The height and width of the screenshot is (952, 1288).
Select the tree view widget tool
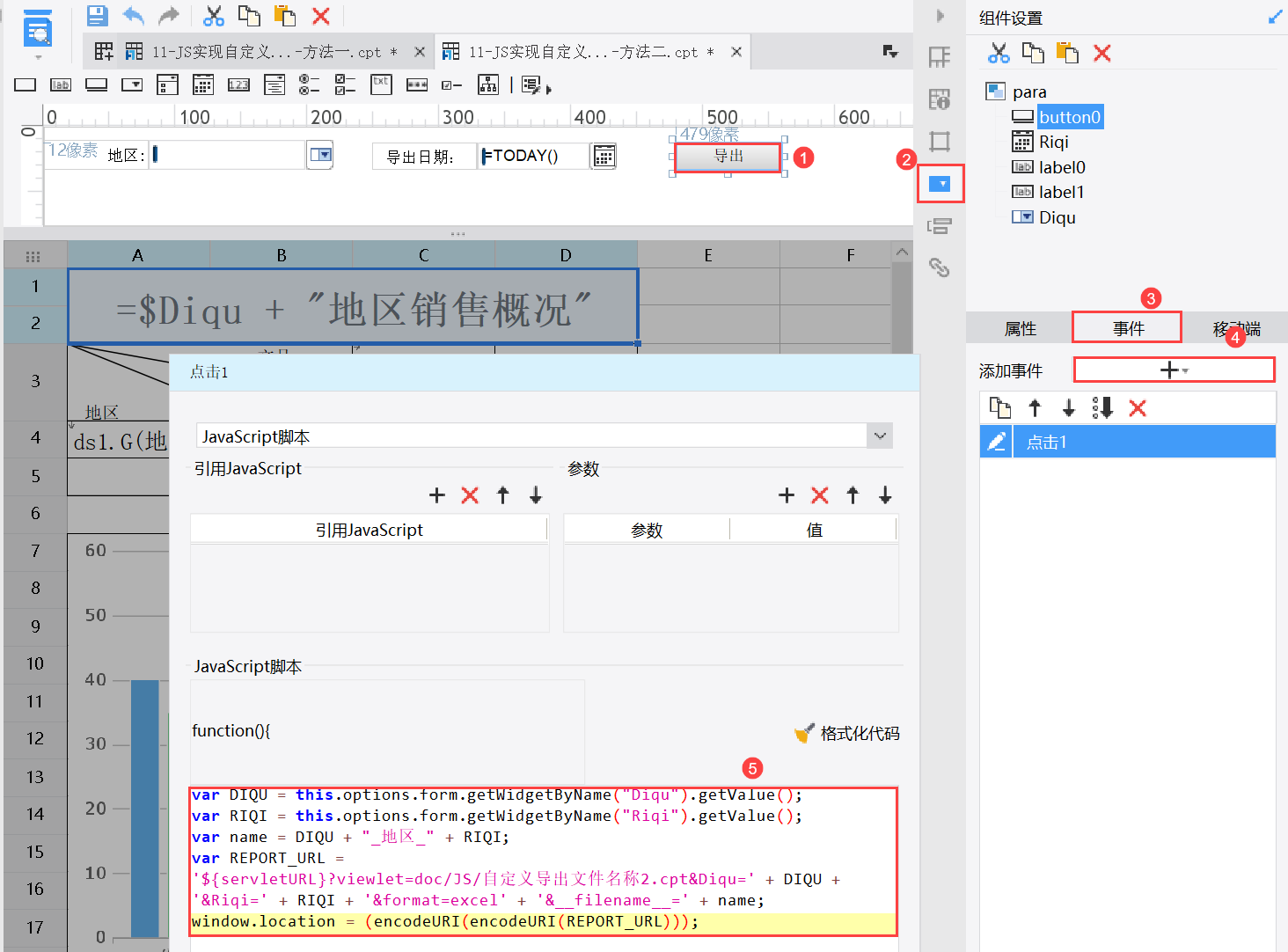pos(488,84)
